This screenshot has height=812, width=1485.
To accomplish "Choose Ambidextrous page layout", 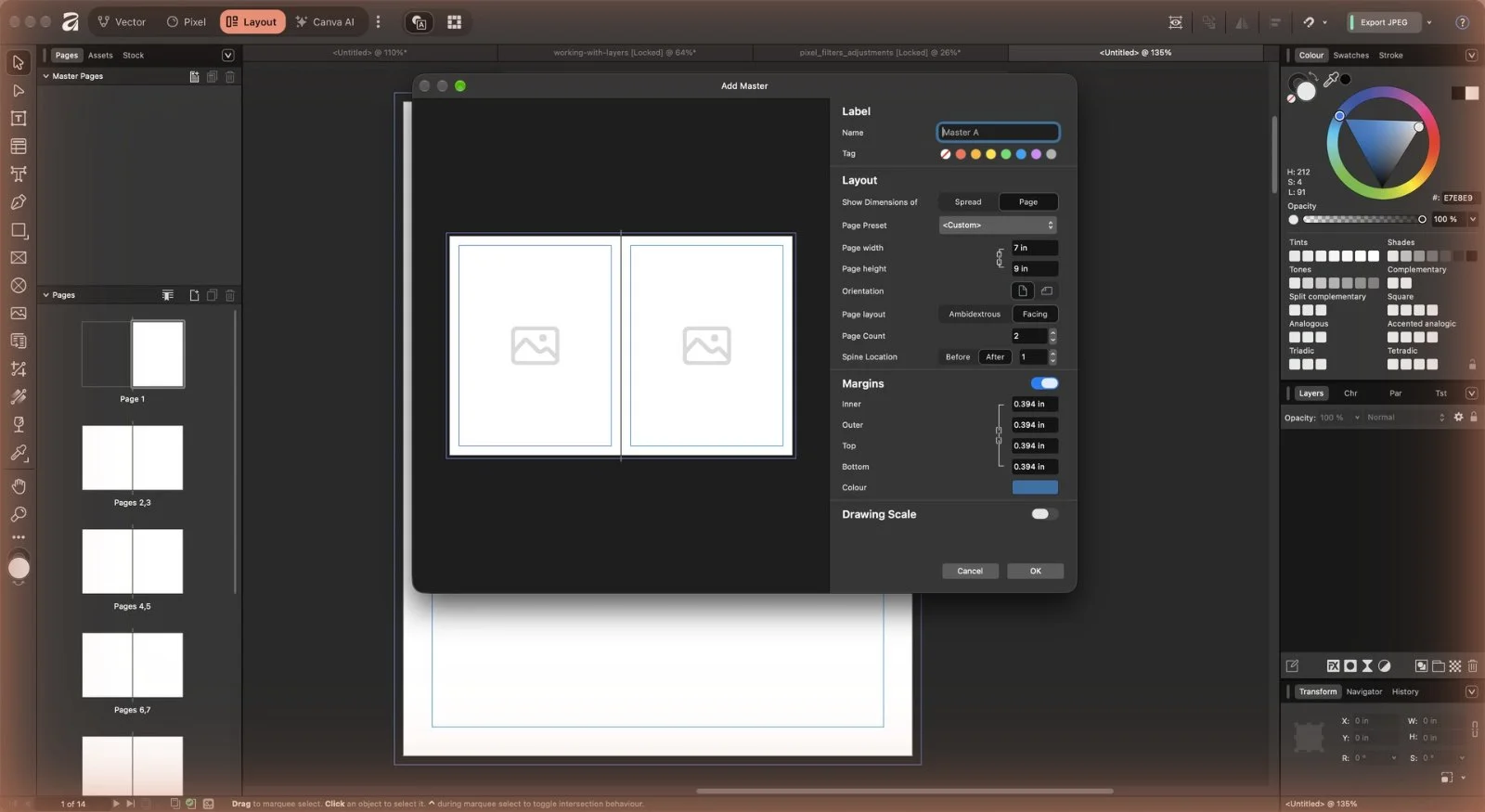I will pyautogui.click(x=975, y=314).
